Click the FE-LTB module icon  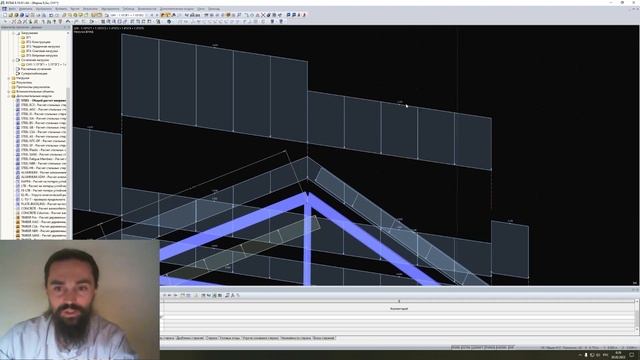point(18,190)
